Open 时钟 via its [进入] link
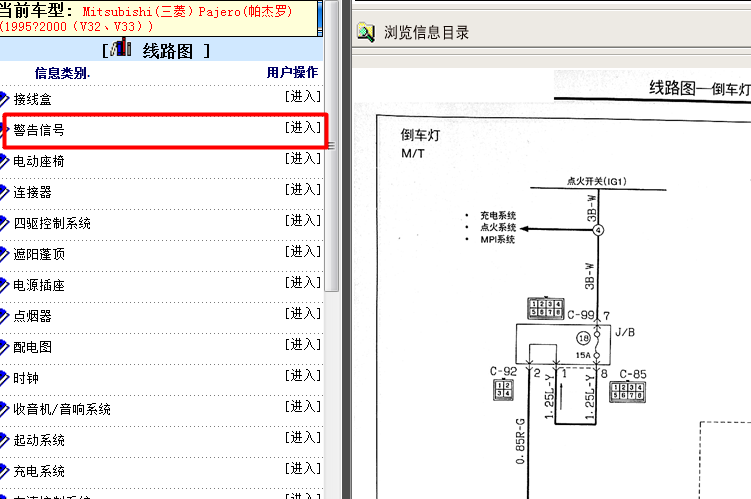The width and height of the screenshot is (751, 499). (303, 375)
